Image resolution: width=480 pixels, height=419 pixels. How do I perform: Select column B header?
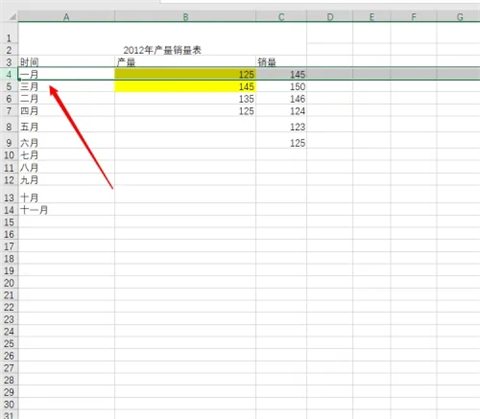185,16
